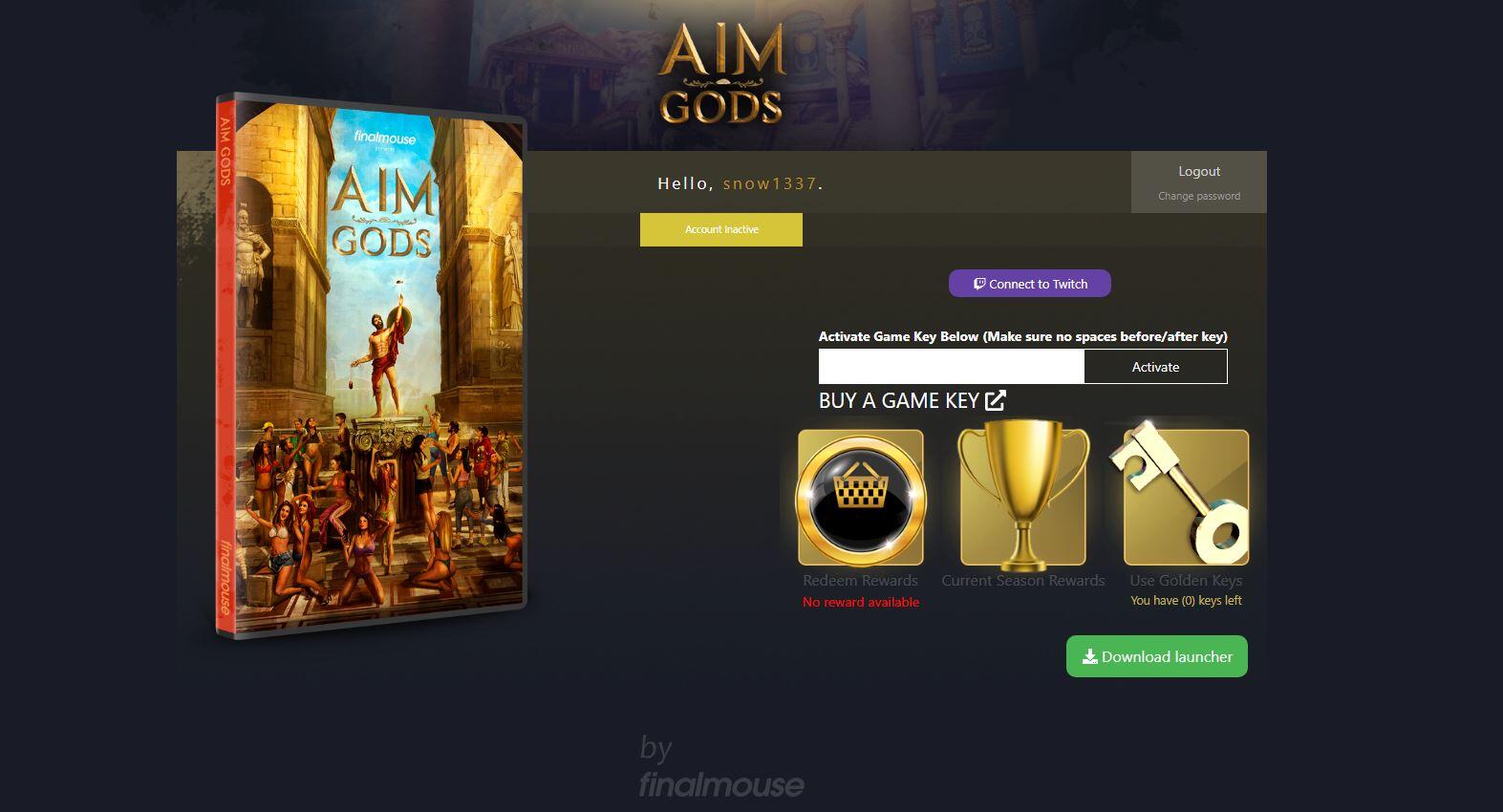This screenshot has width=1503, height=812.
Task: Click the Redeem Rewards basket icon
Action: [861, 497]
